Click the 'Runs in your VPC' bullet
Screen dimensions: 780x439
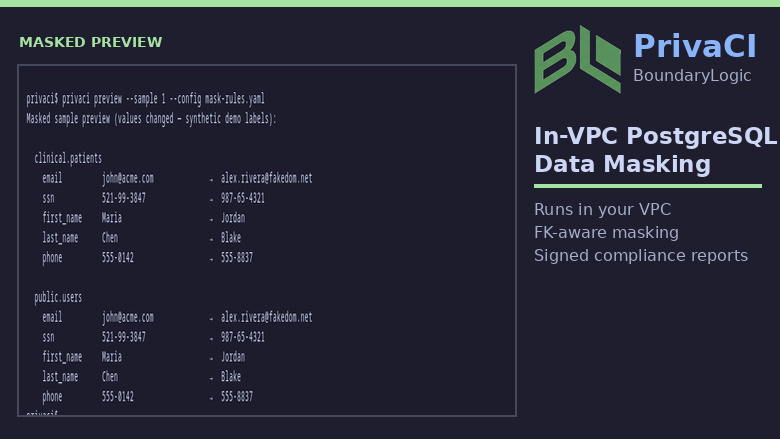pos(602,209)
